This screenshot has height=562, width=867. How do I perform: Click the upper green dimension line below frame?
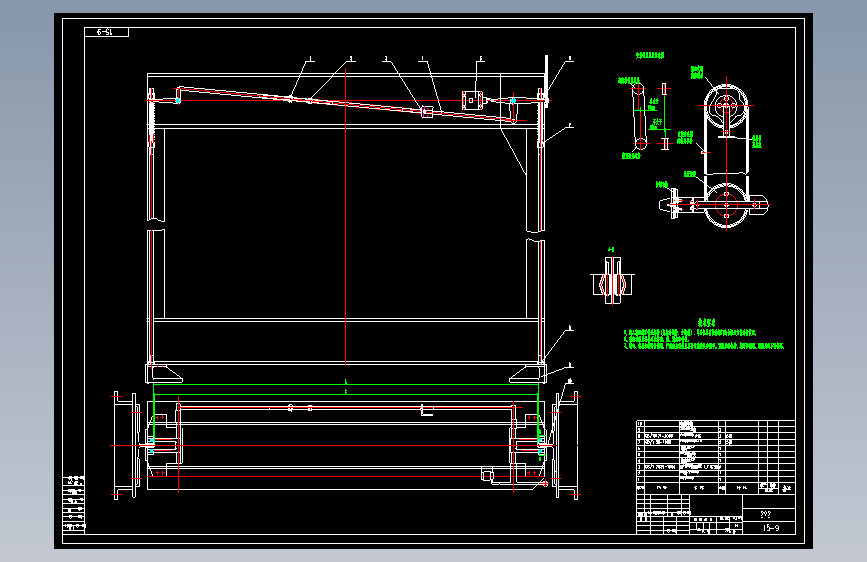tap(346, 384)
